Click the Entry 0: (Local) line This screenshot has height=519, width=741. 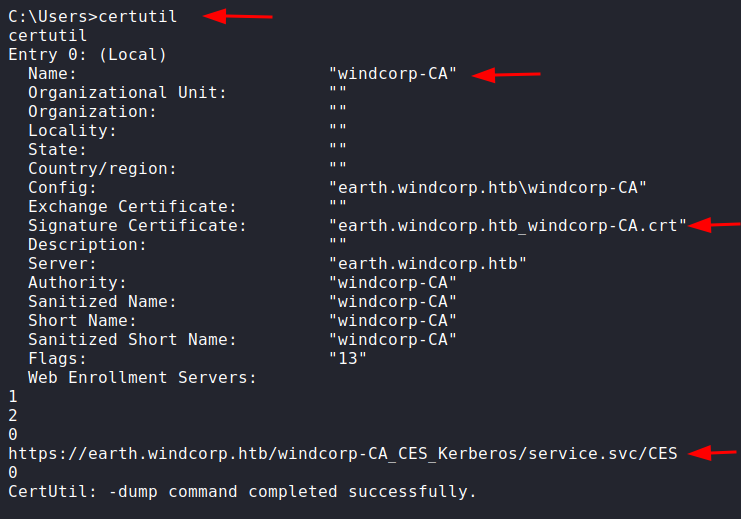(87, 54)
